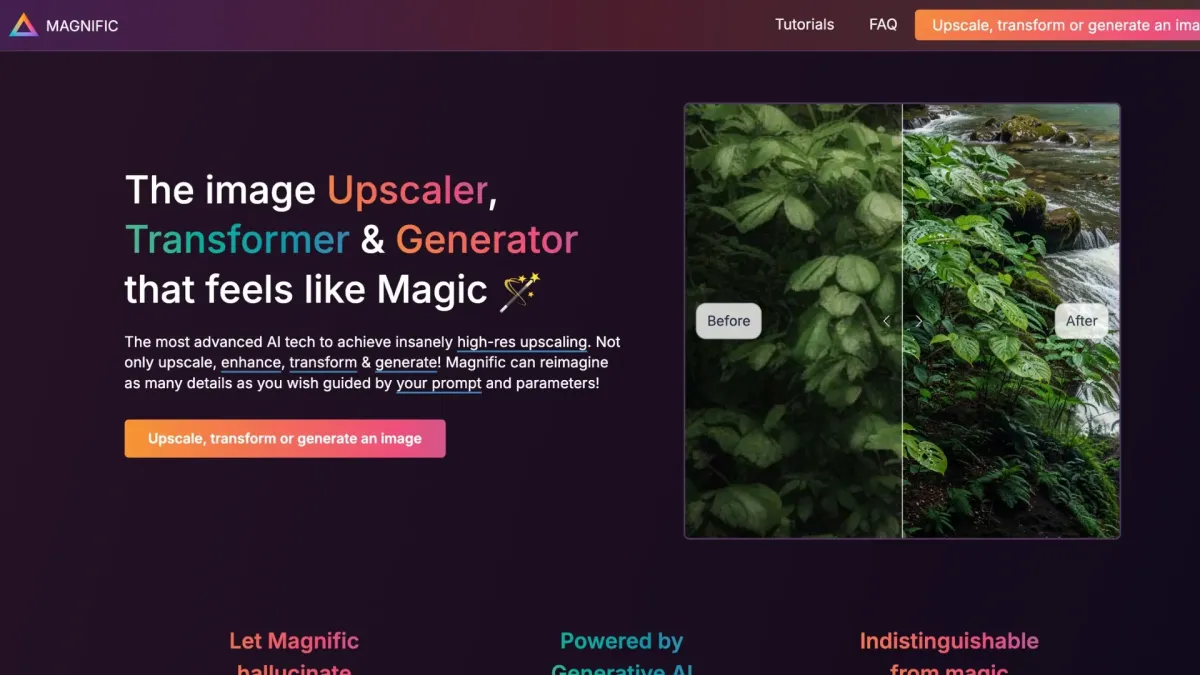Screen dimensions: 1200x675
Task: Click the After label on the image
Action: tap(1081, 321)
